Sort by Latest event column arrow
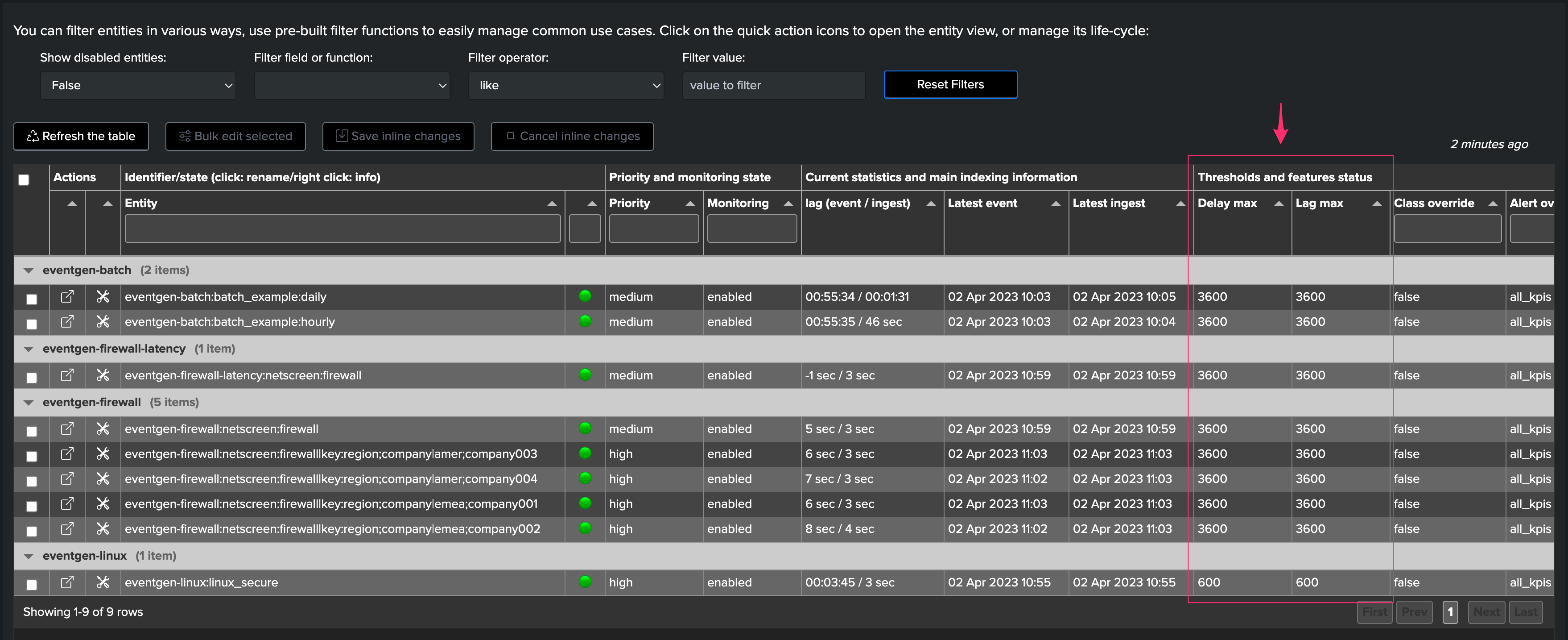Viewport: 1568px width, 640px height. click(1056, 204)
